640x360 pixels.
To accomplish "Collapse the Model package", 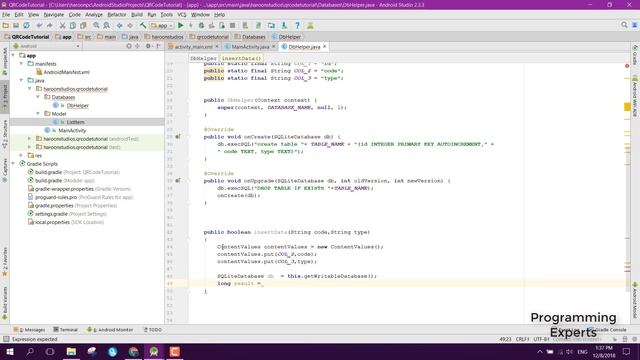I will 38,113.
